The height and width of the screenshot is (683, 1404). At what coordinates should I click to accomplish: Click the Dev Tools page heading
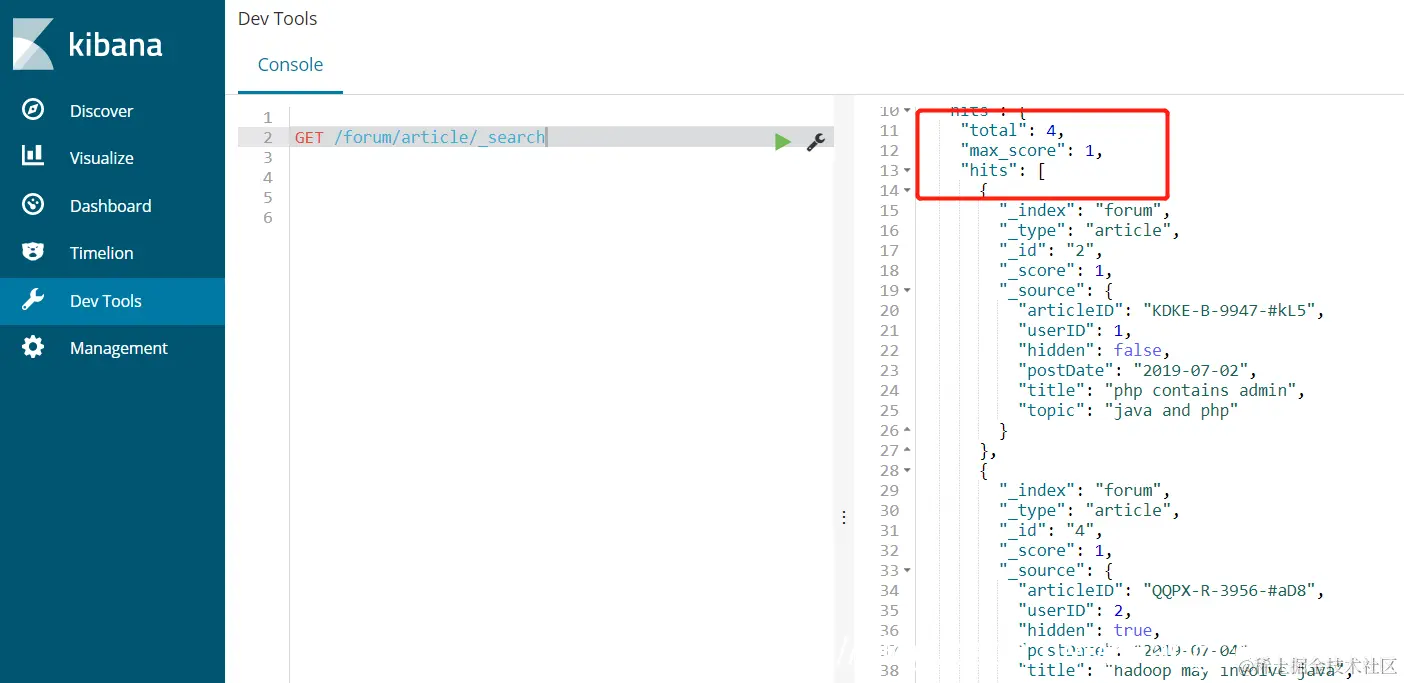point(278,18)
